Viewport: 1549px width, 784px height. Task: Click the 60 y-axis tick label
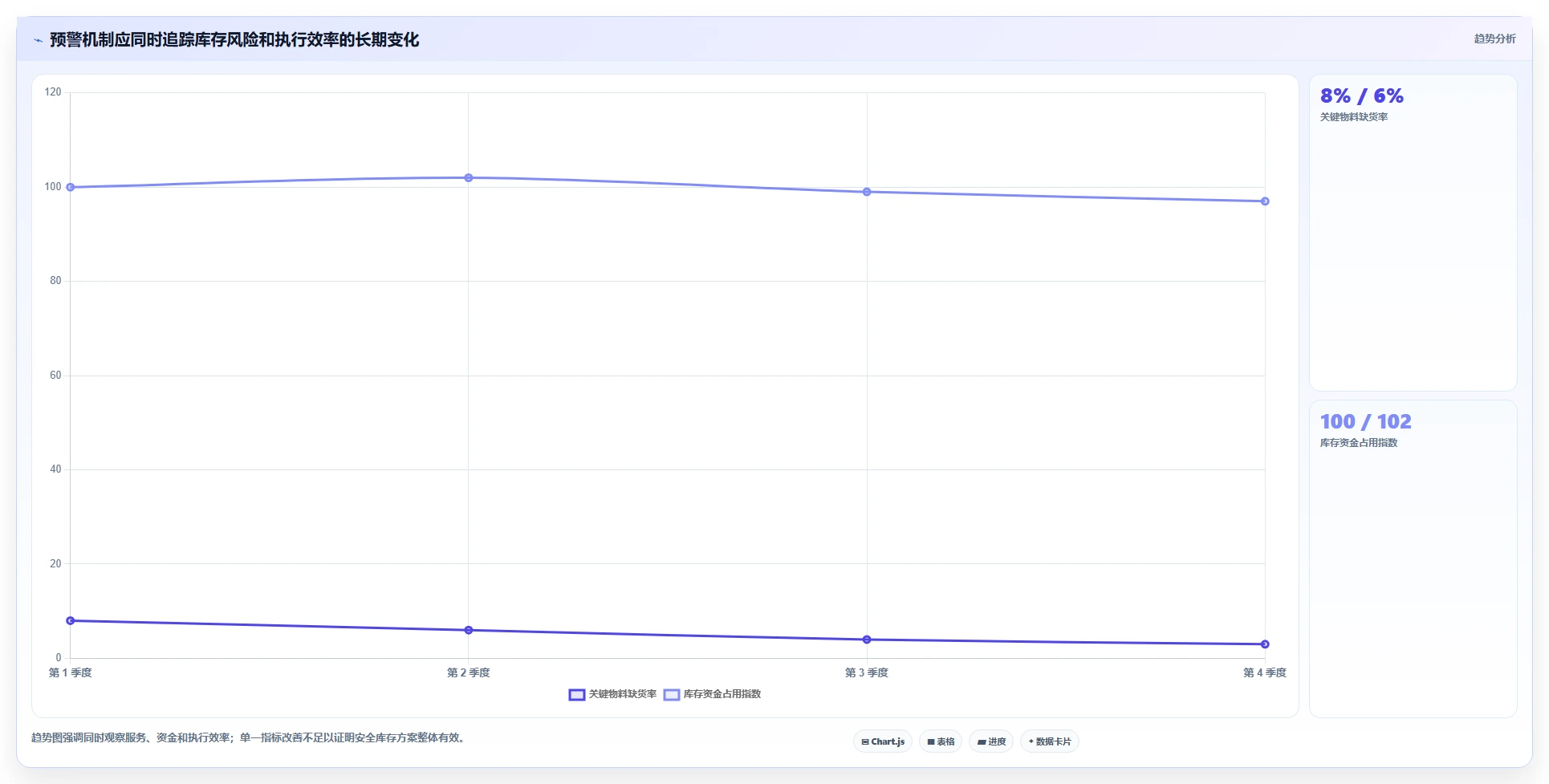[55, 376]
